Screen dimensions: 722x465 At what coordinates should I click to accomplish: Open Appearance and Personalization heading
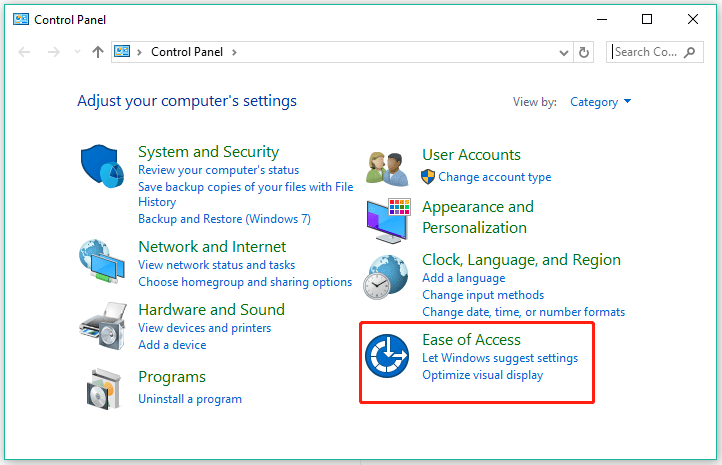click(477, 217)
